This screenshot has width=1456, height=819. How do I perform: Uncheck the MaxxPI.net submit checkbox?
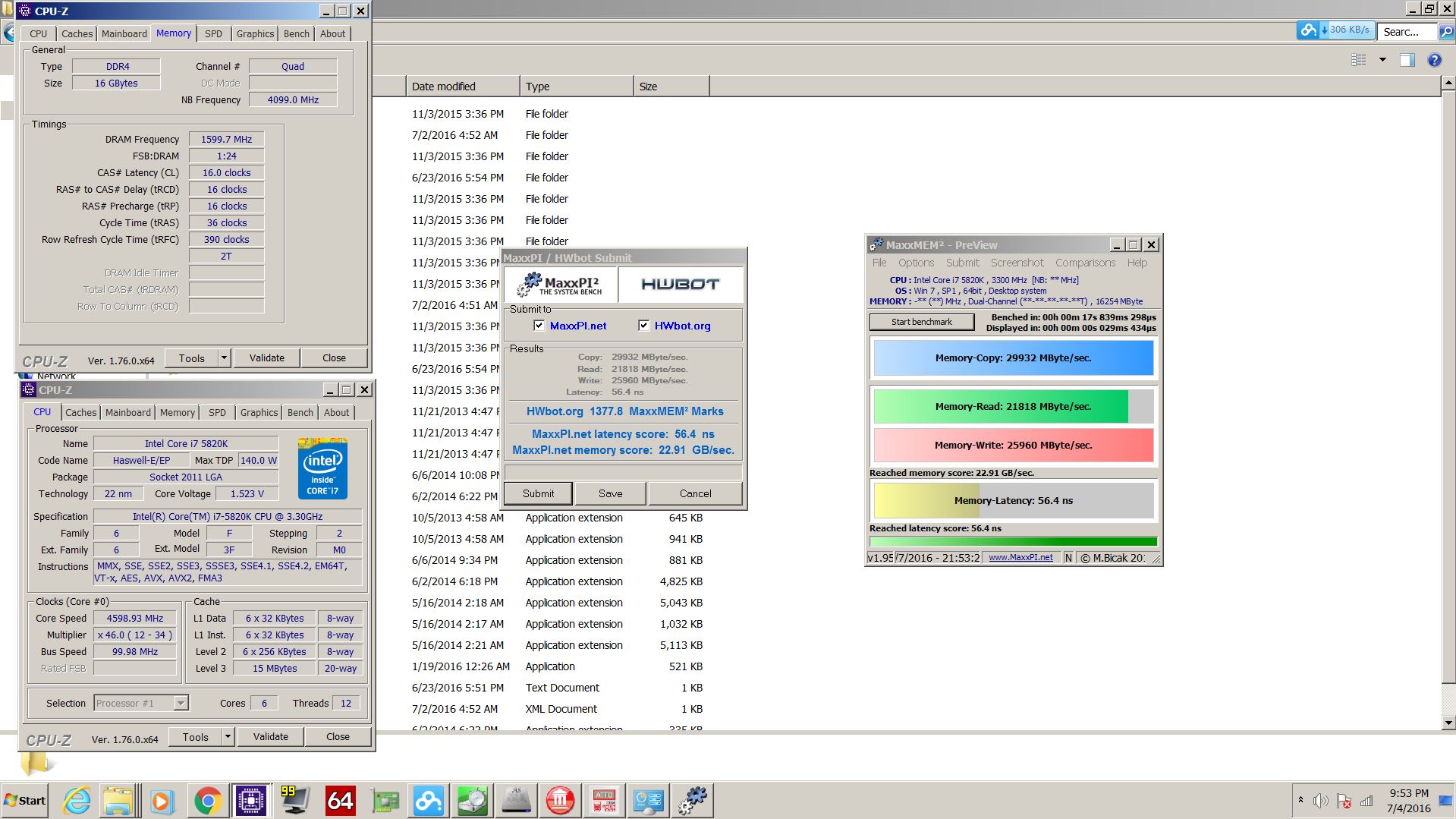point(539,326)
